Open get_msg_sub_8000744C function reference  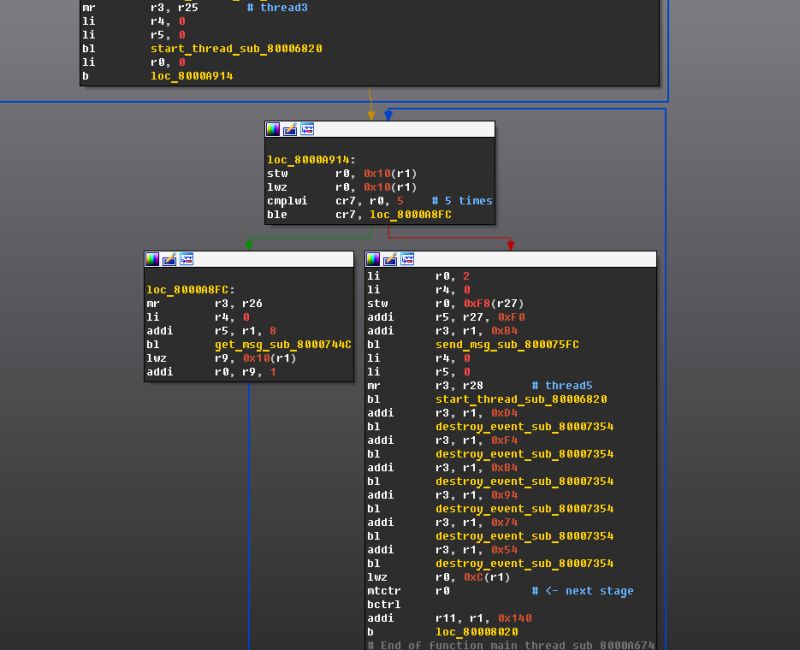(x=283, y=344)
